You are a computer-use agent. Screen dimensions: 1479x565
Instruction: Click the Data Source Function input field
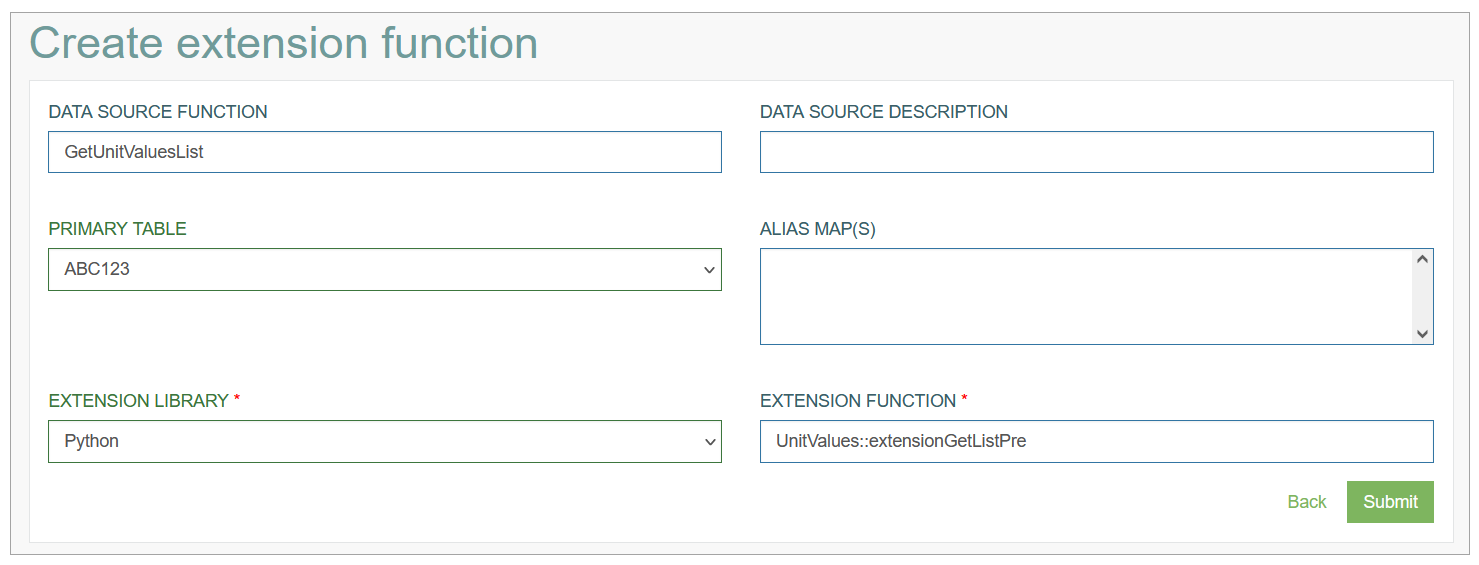(x=384, y=152)
